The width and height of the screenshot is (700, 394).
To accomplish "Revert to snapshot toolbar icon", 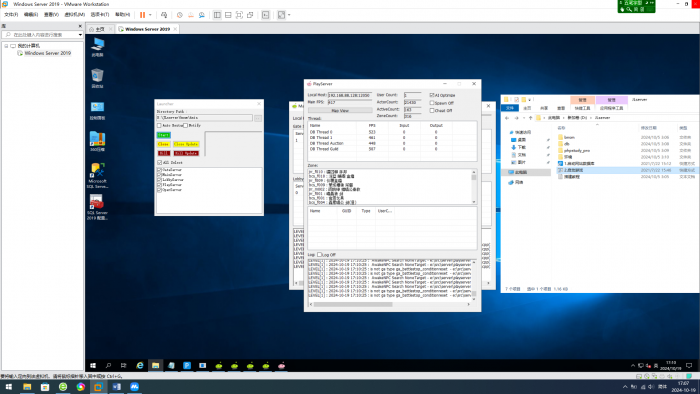I will tap(191, 15).
